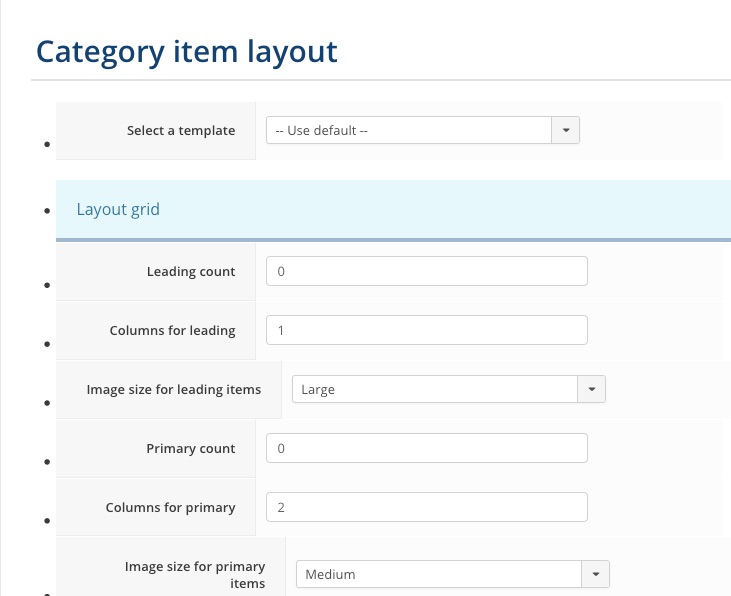Open the Select a template dropdown
Image resolution: width=731 pixels, height=596 pixels.
pyautogui.click(x=423, y=130)
